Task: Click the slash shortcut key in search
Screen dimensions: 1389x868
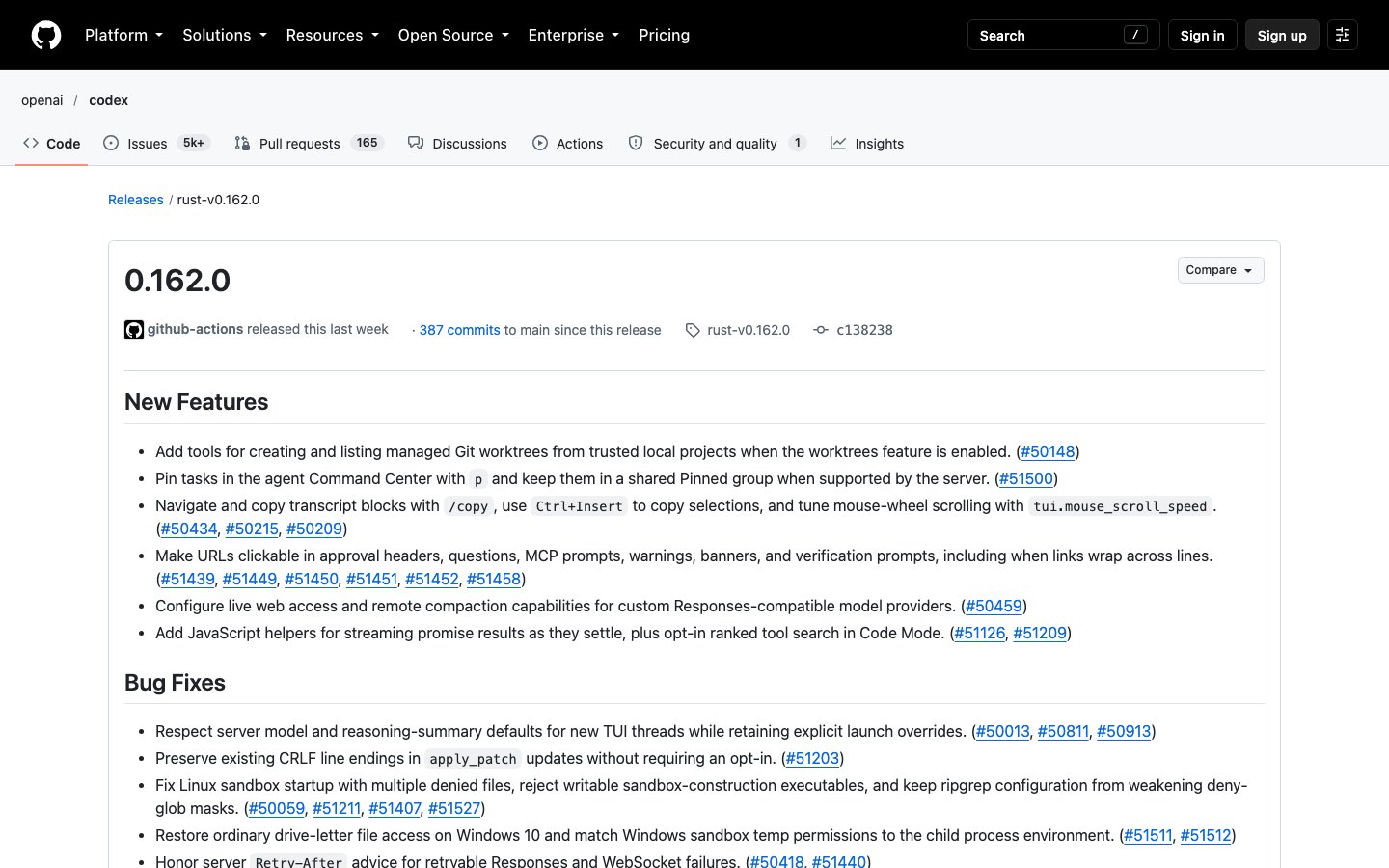Action: point(1135,35)
